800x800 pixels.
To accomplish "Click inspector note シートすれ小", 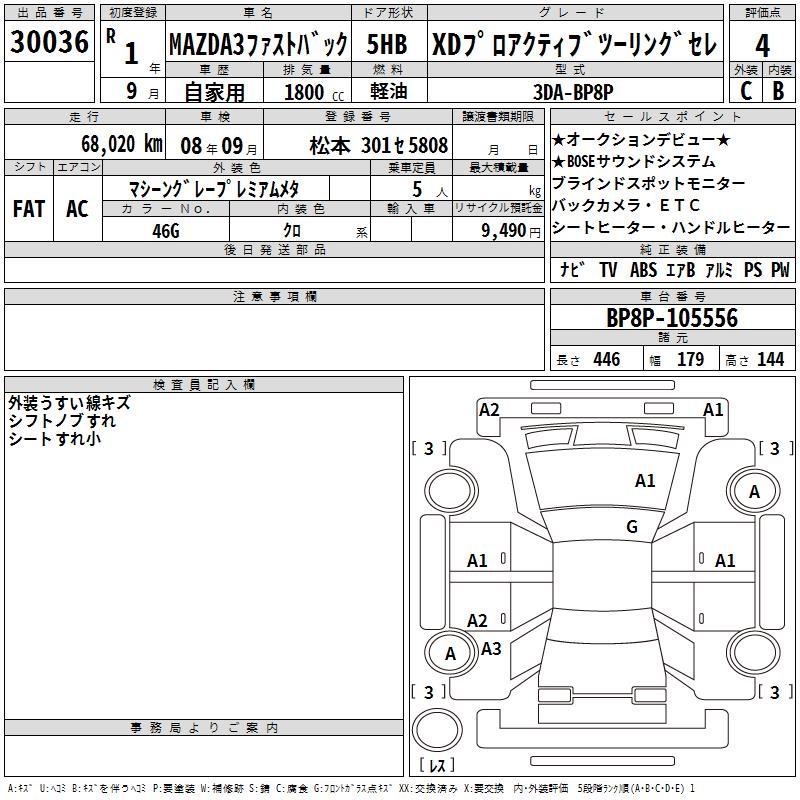I will point(55,439).
